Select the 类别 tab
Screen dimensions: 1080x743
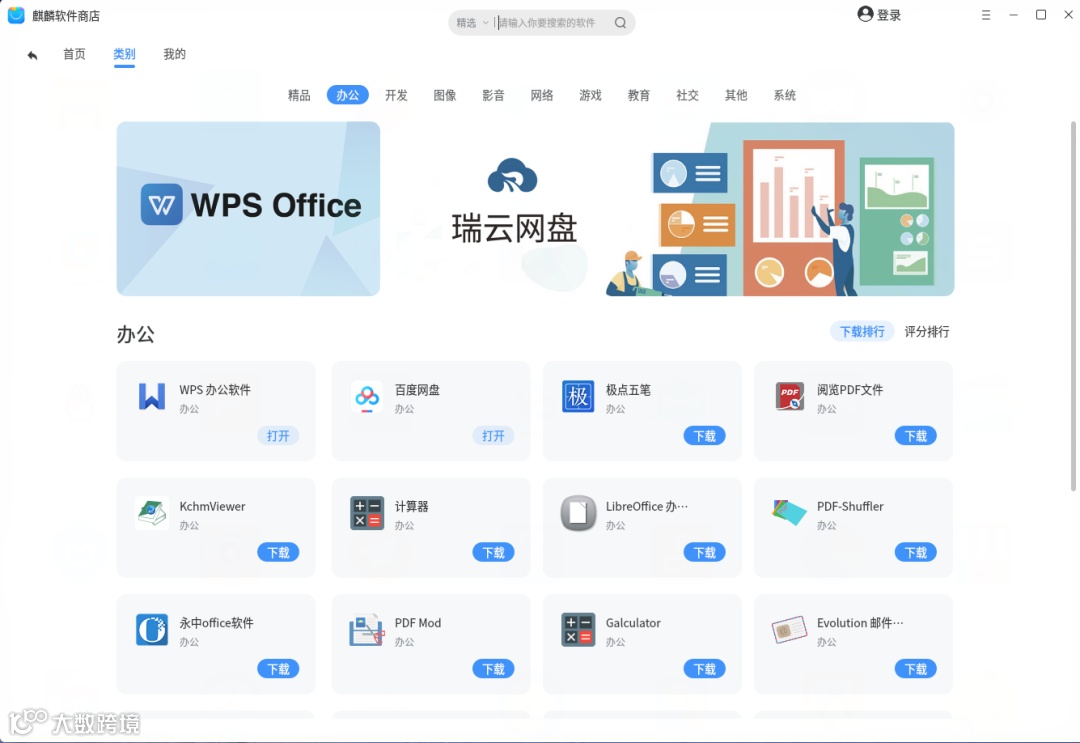tap(124, 54)
